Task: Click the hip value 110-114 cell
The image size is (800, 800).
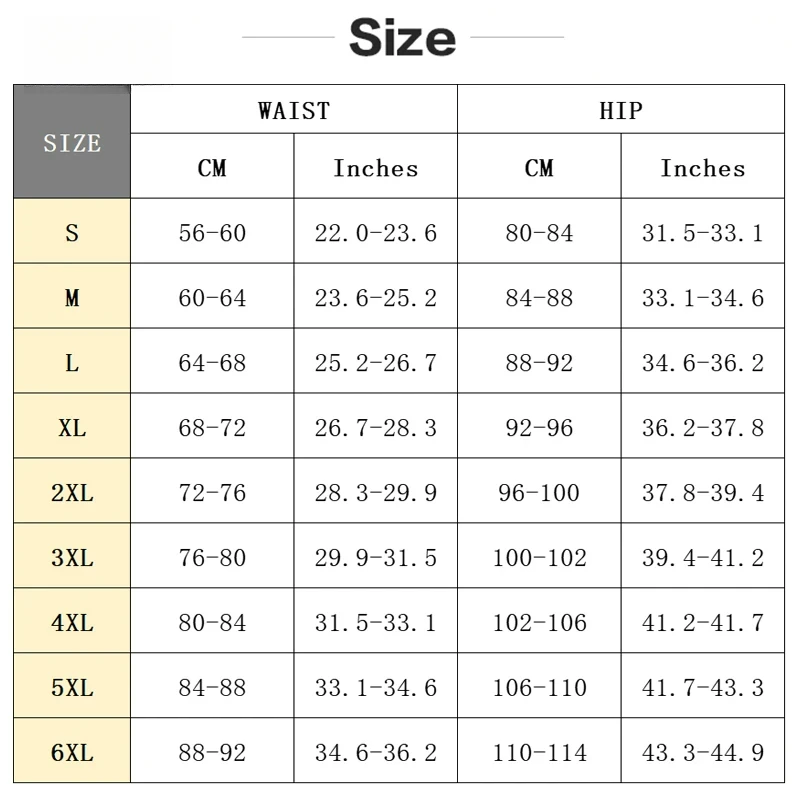Action: point(539,751)
